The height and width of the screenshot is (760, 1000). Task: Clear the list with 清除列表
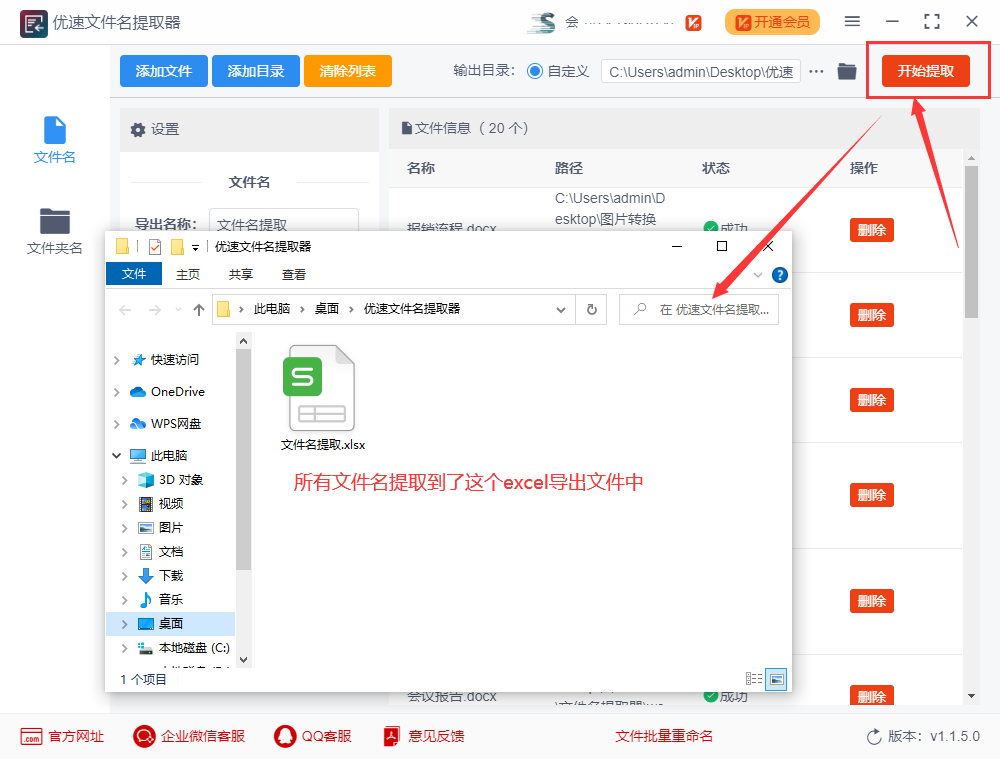tap(347, 71)
